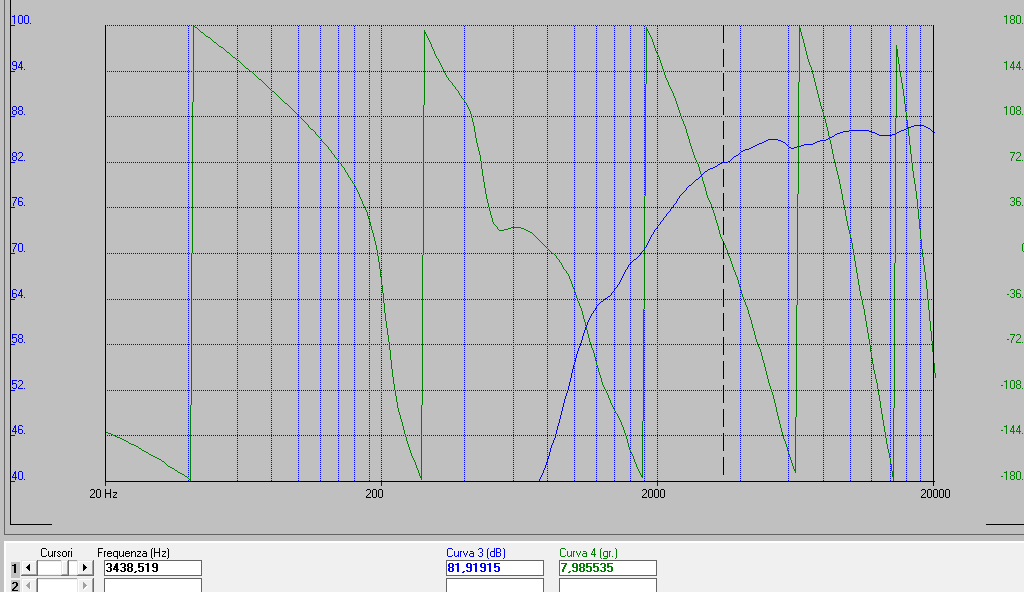Click cursor 1 left arrow button
Image resolution: width=1024 pixels, height=592 pixels.
[28, 568]
